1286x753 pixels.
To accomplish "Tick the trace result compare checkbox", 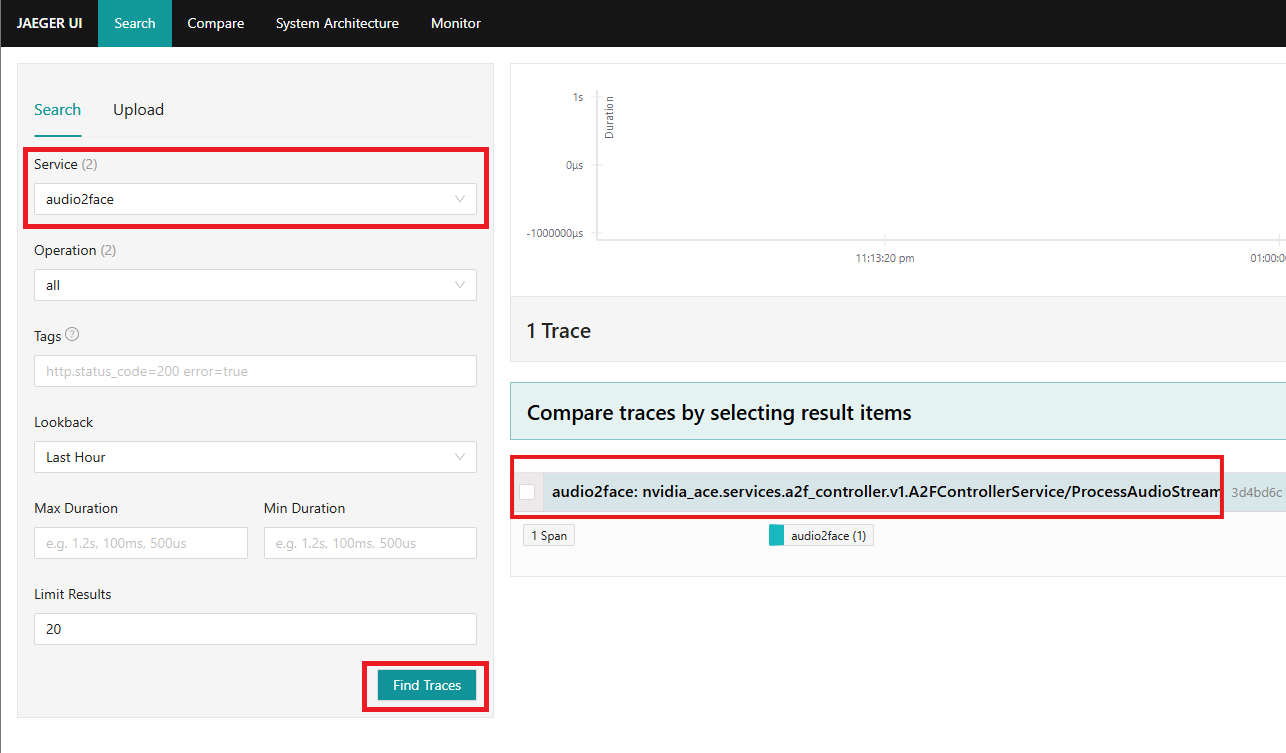I will 527,492.
